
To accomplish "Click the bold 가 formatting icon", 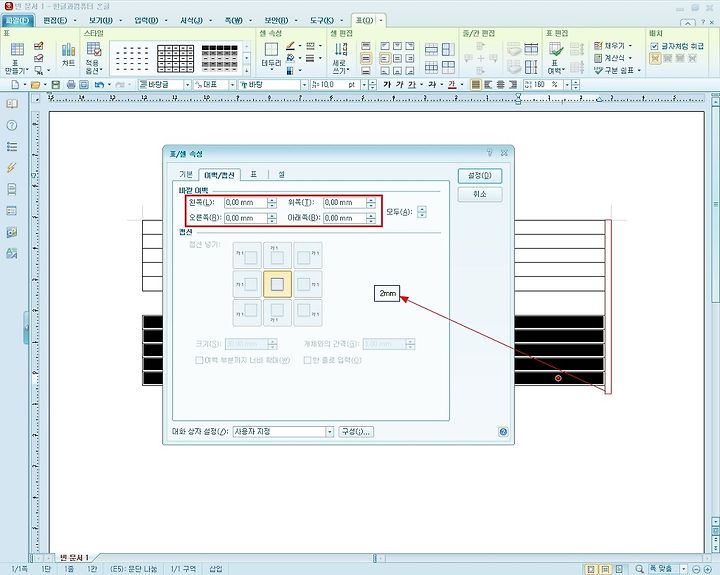I will (x=387, y=85).
